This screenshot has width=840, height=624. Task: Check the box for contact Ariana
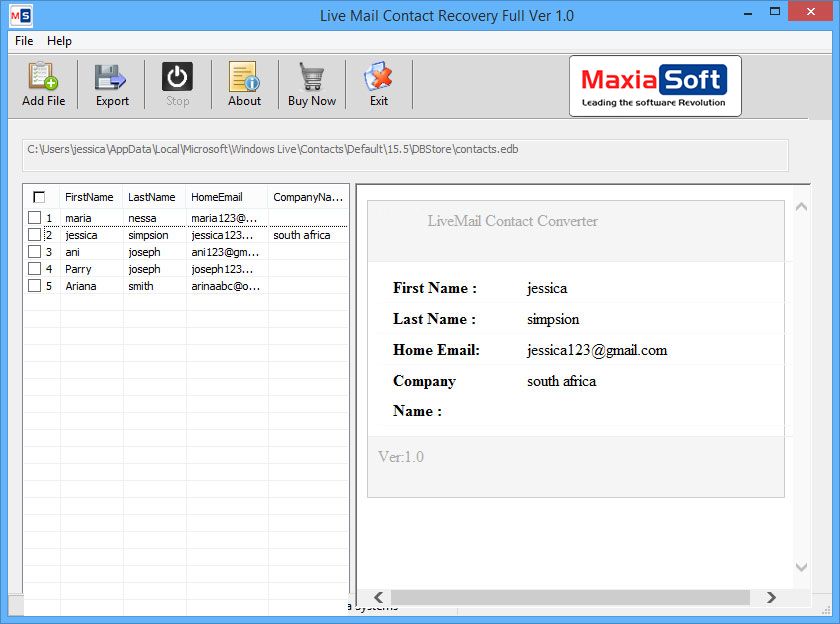tap(34, 286)
